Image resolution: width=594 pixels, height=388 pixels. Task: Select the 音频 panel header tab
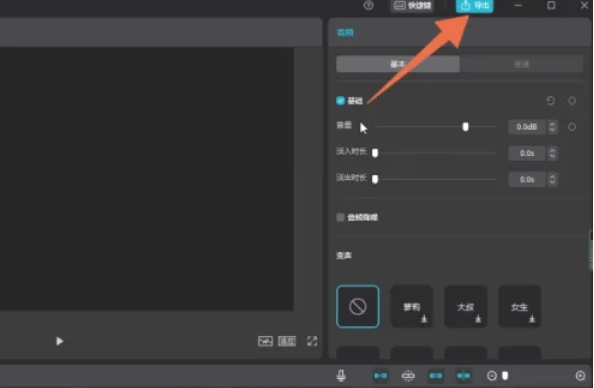[x=345, y=33]
